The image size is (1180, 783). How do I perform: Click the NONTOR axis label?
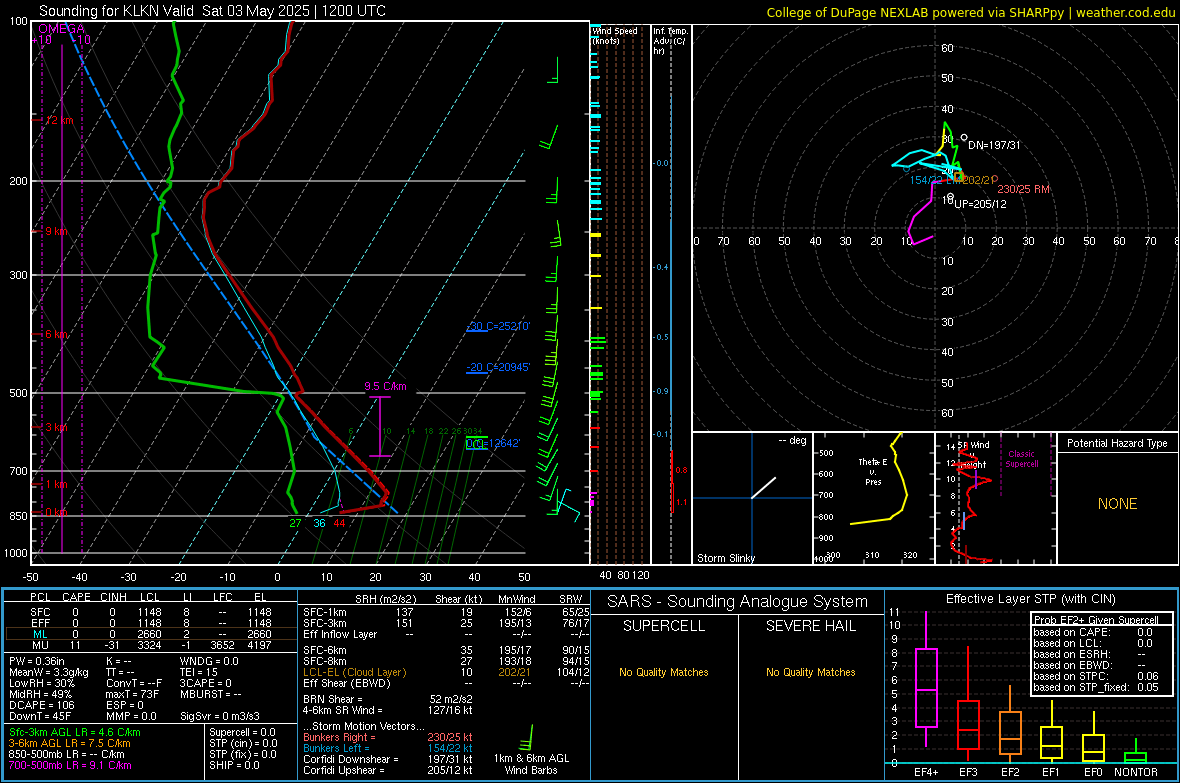point(1136,772)
